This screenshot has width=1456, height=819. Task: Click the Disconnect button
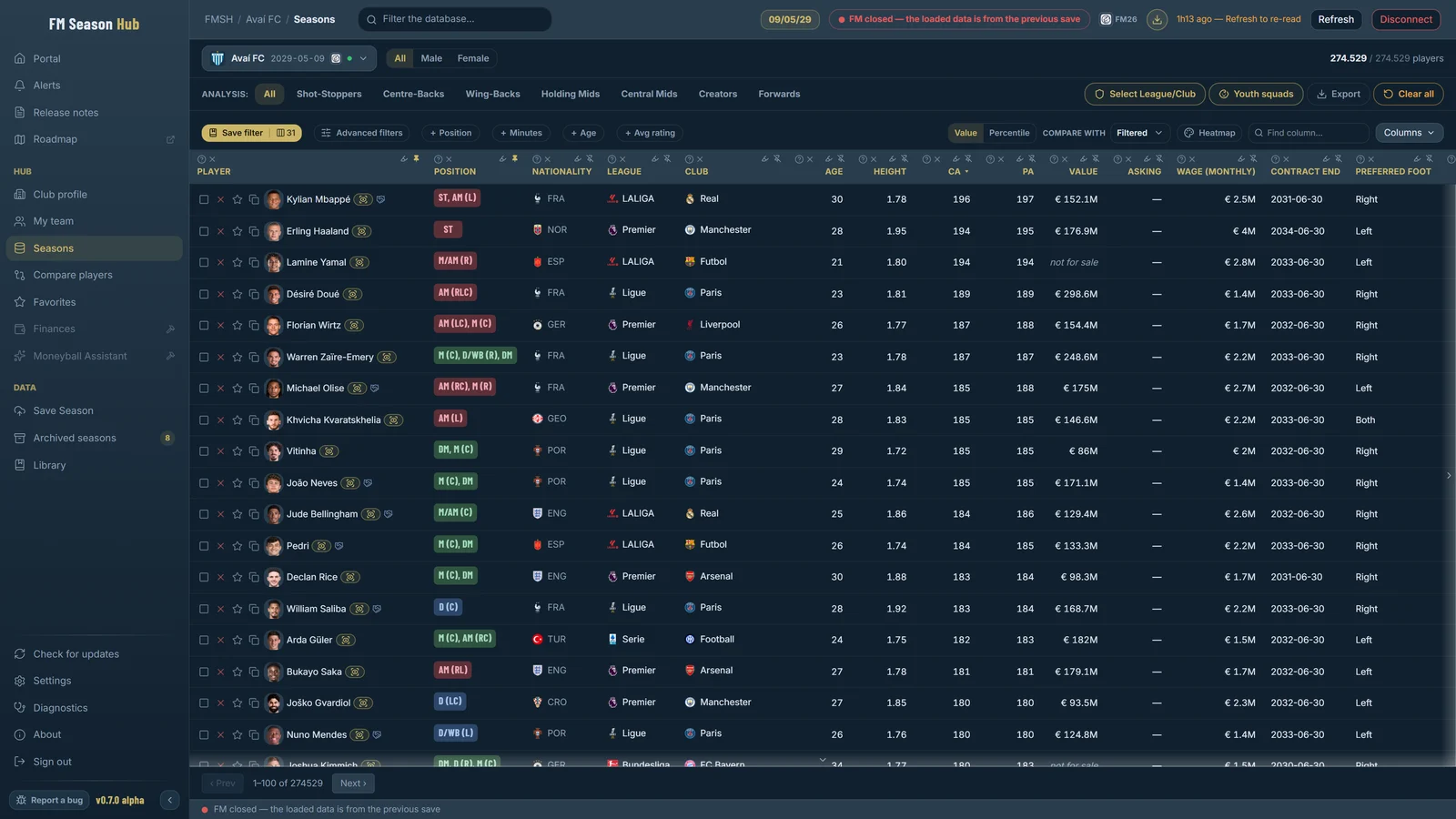(1406, 19)
